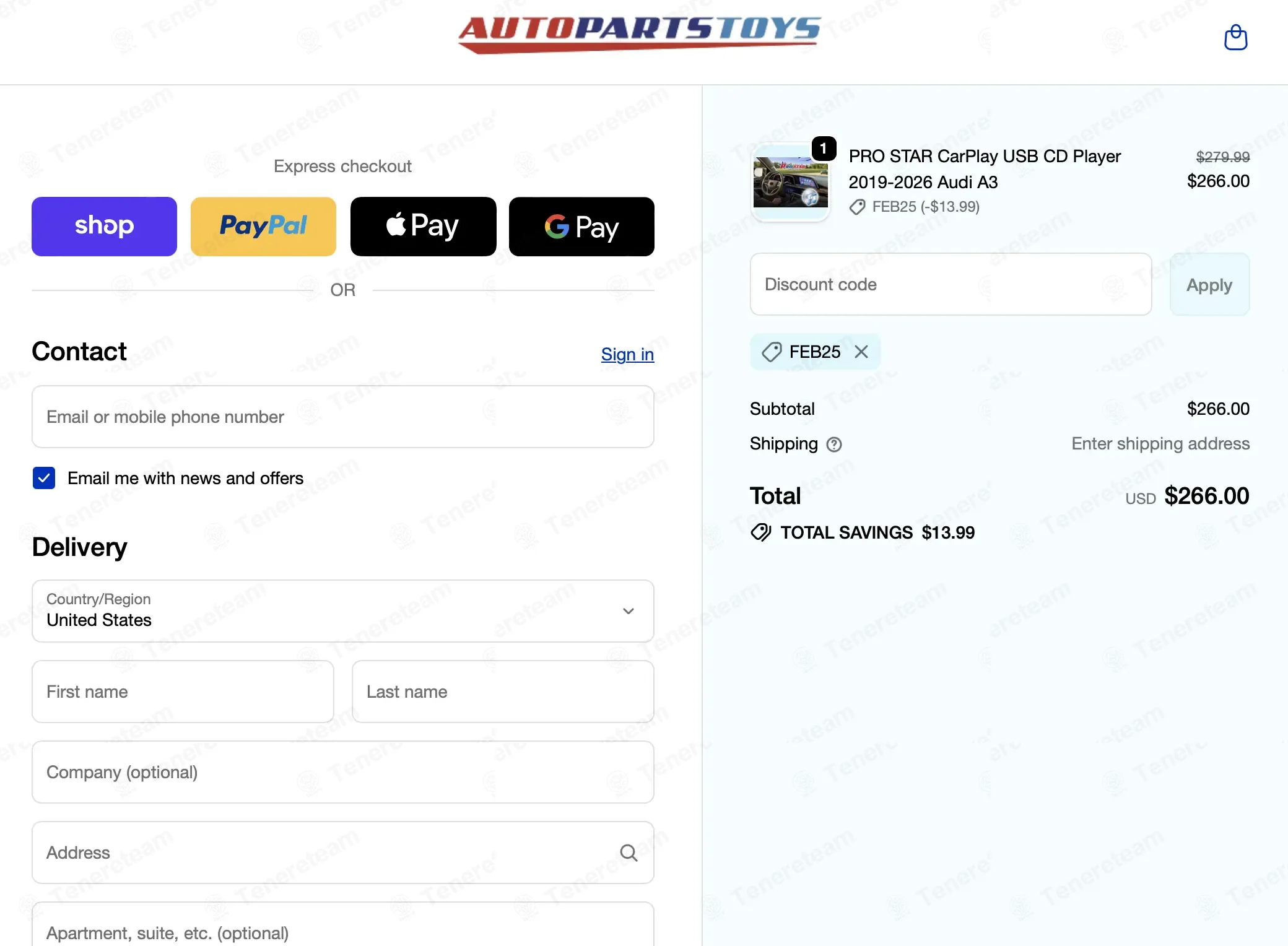This screenshot has height=946, width=1288.
Task: Expand the Country/Region dropdown
Action: pos(343,611)
